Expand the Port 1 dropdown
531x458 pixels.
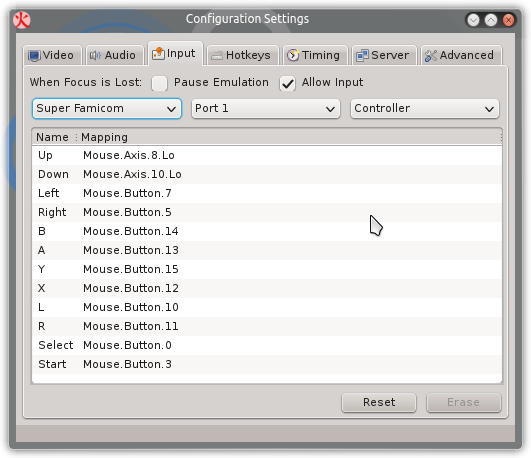pos(266,109)
